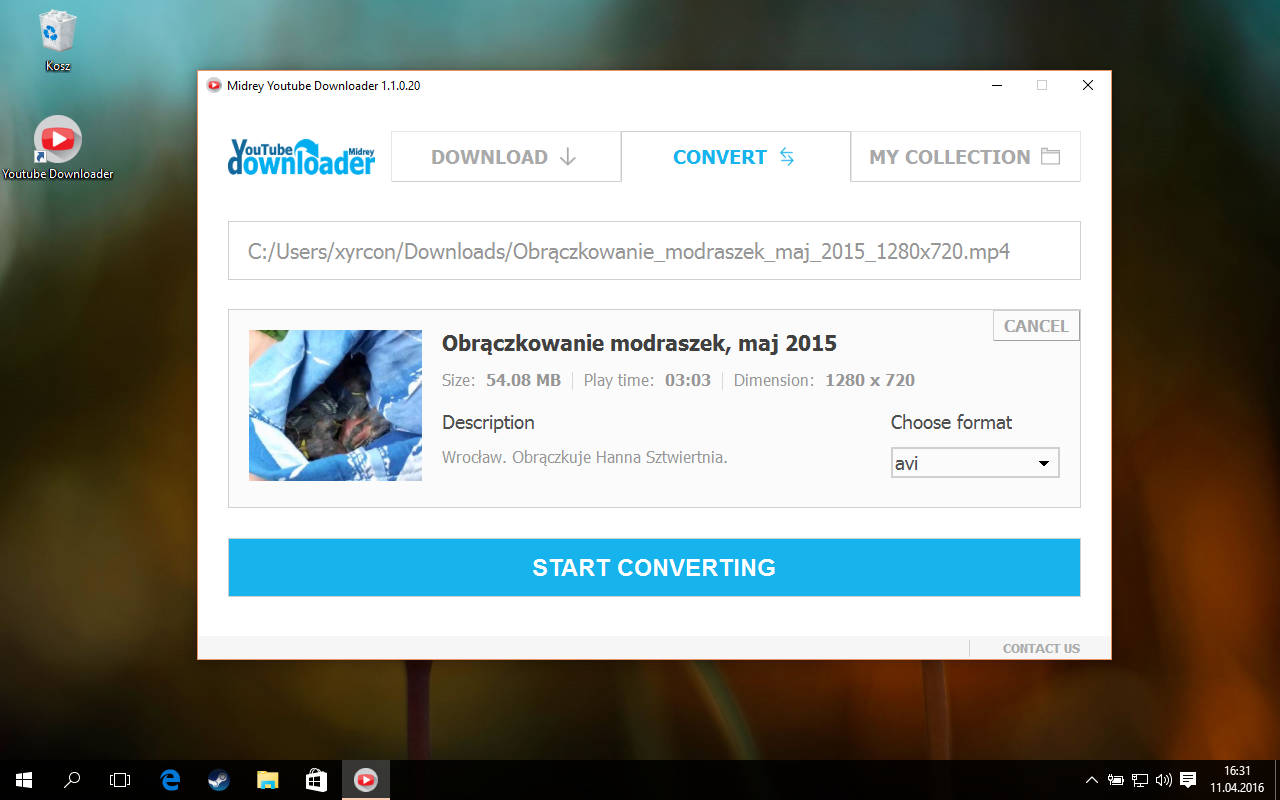Check battery status in system tray
This screenshot has width=1280, height=800.
[x=1115, y=780]
